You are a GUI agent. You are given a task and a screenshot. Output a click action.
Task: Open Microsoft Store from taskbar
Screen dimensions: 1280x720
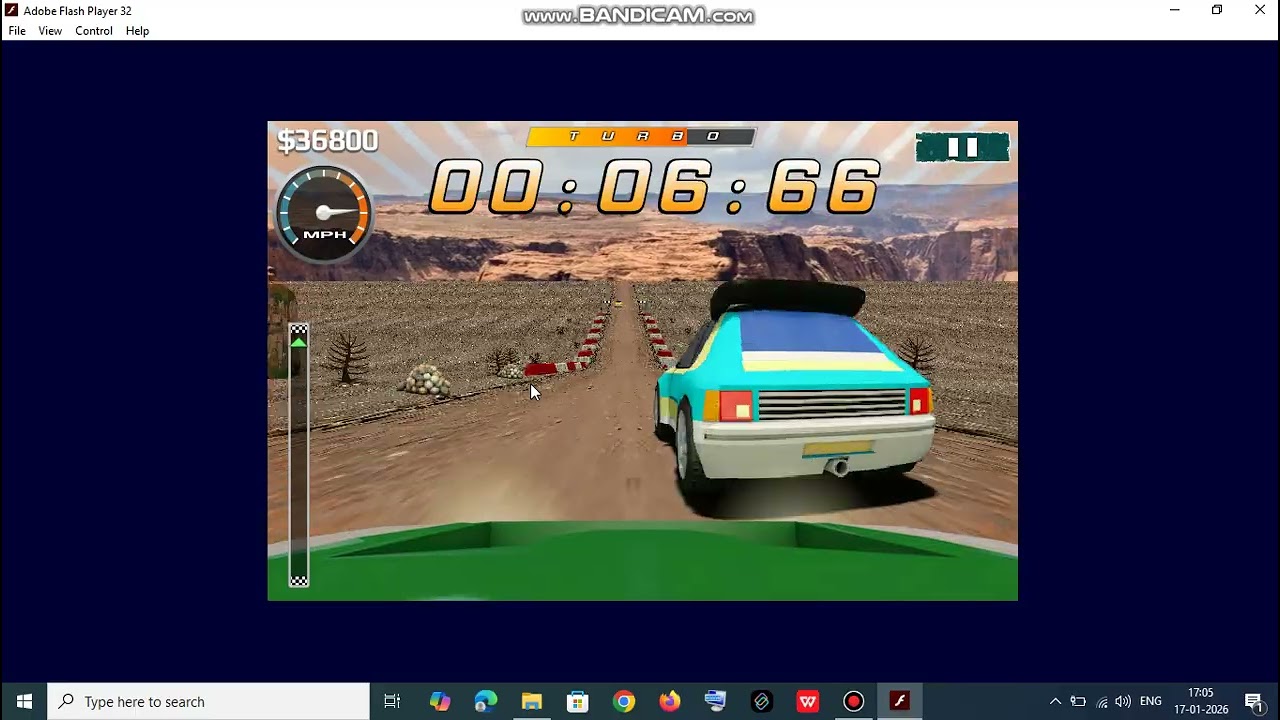pos(577,701)
